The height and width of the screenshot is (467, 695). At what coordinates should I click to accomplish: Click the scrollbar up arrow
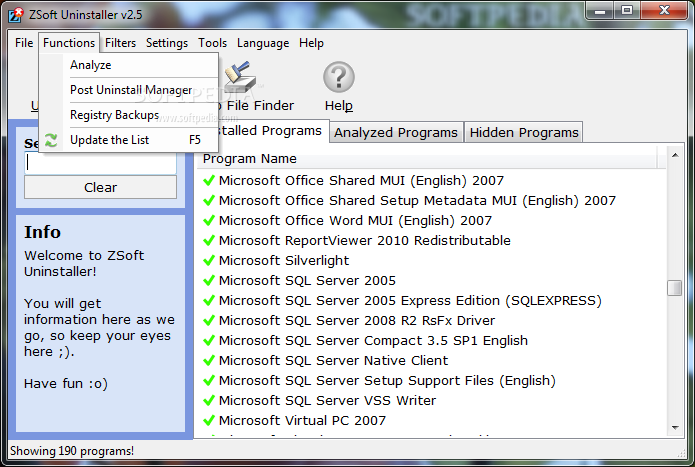point(675,155)
